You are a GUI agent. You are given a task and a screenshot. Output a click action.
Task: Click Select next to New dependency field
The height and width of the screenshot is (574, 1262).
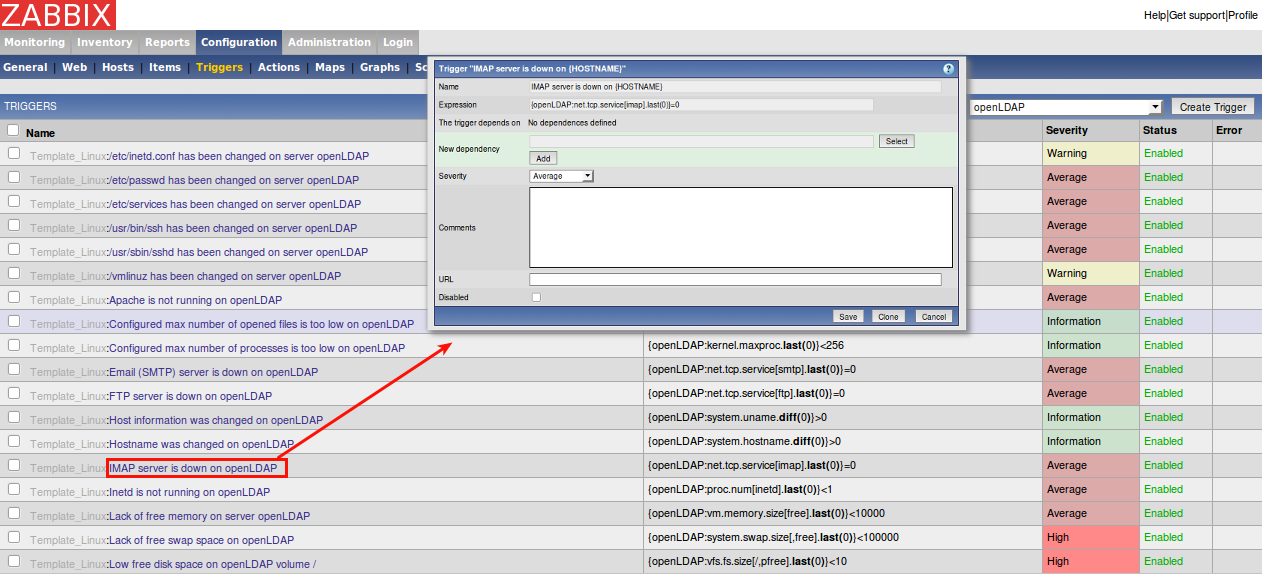897,141
